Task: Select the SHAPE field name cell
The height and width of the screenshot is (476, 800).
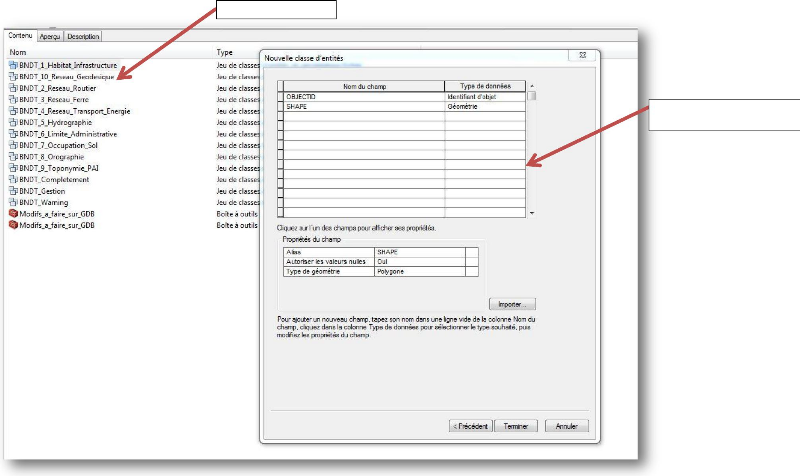Action: 364,107
